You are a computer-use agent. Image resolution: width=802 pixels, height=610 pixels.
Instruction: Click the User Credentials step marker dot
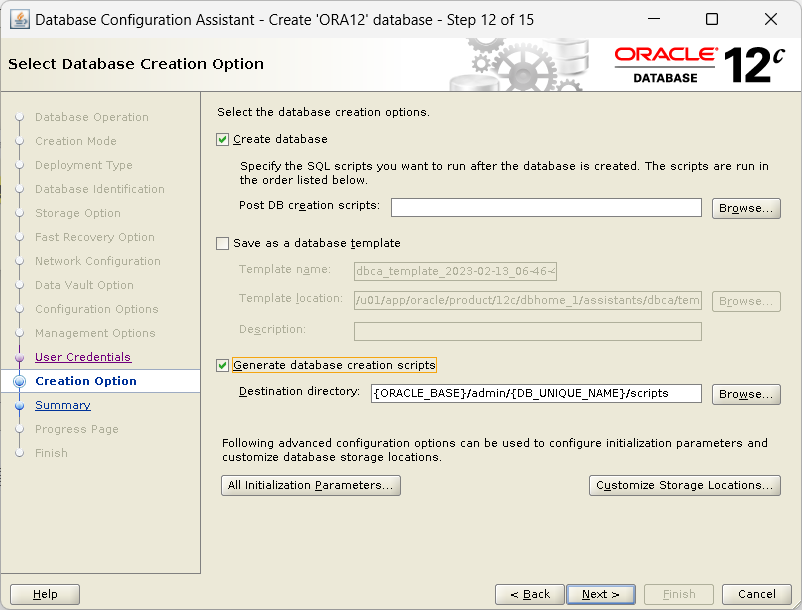click(x=19, y=357)
